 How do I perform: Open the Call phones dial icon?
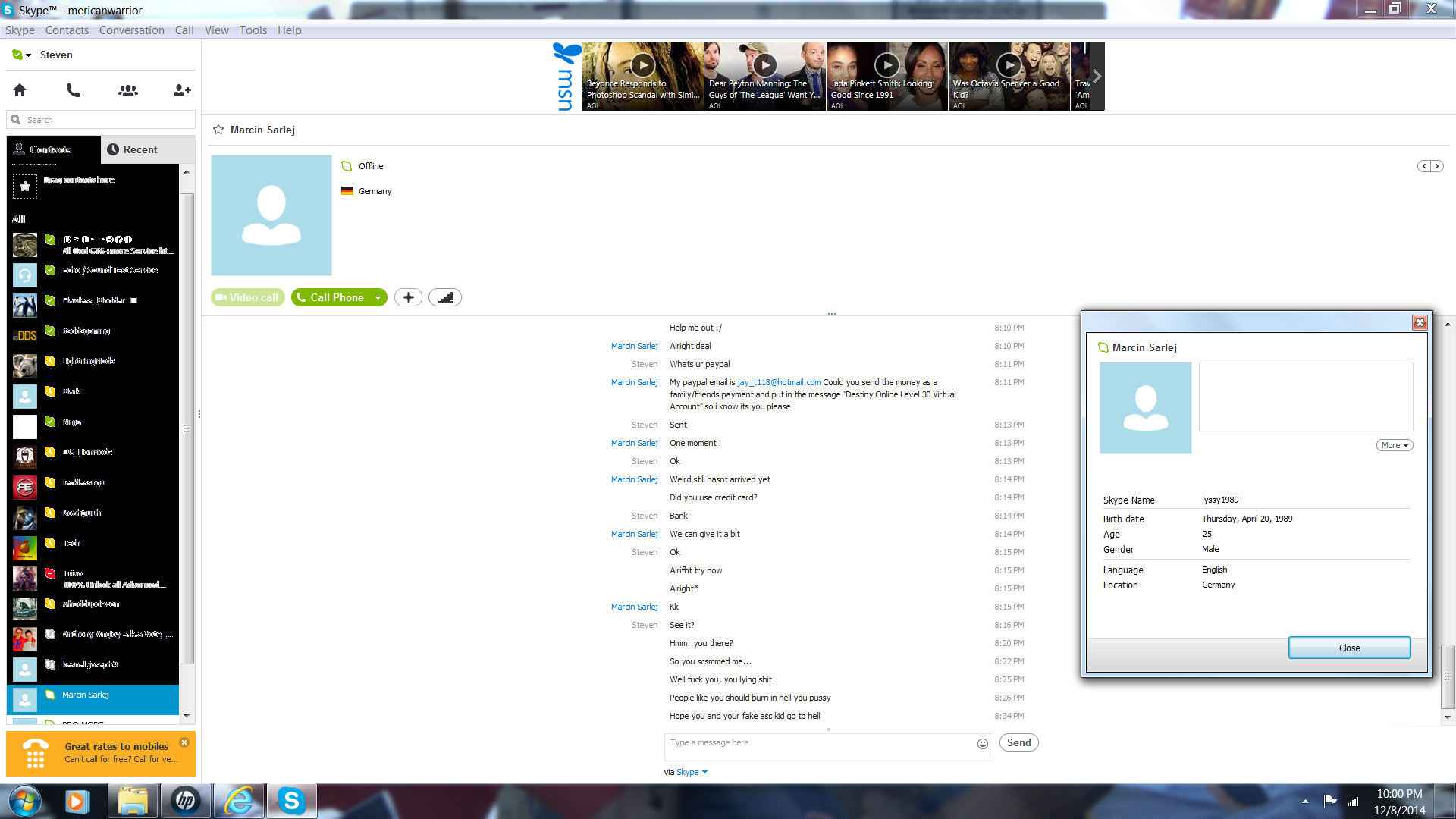(x=74, y=90)
